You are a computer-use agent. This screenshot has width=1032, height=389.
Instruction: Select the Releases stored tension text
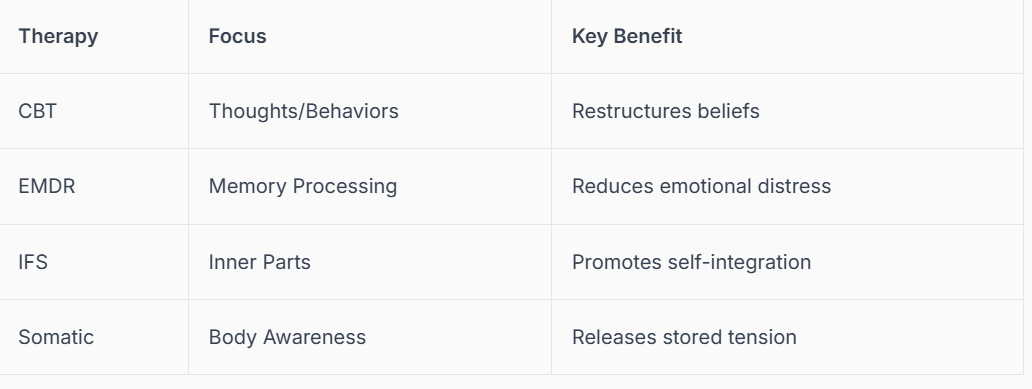click(x=684, y=337)
